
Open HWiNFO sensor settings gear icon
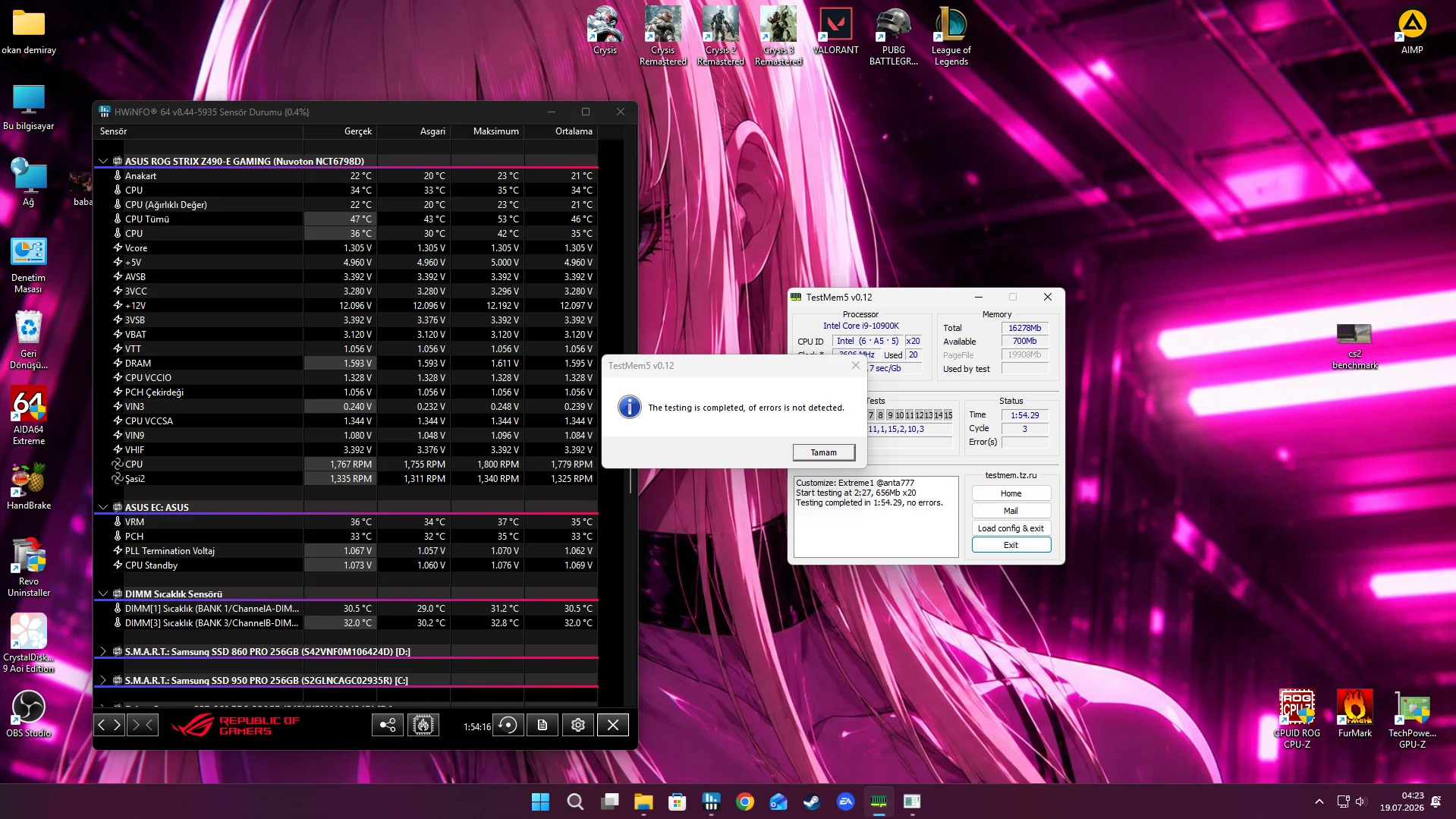578,726
